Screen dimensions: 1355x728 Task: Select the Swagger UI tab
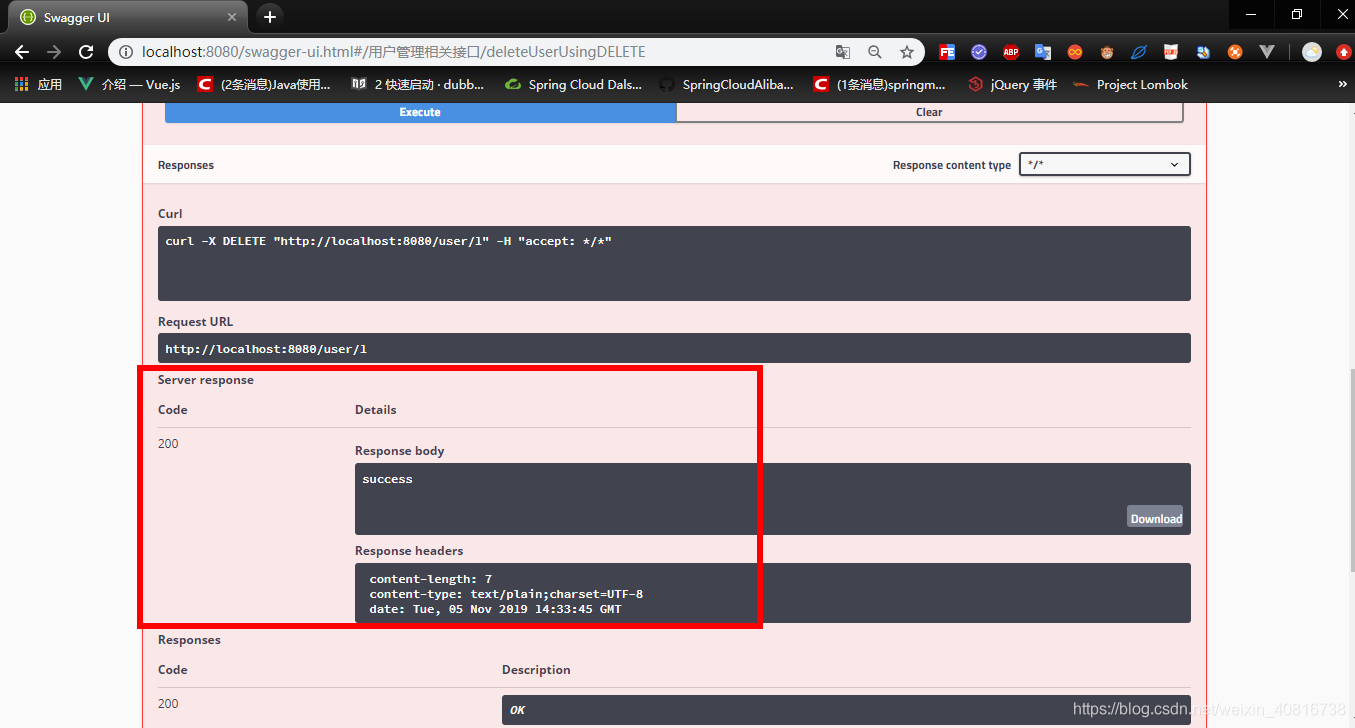pyautogui.click(x=128, y=17)
